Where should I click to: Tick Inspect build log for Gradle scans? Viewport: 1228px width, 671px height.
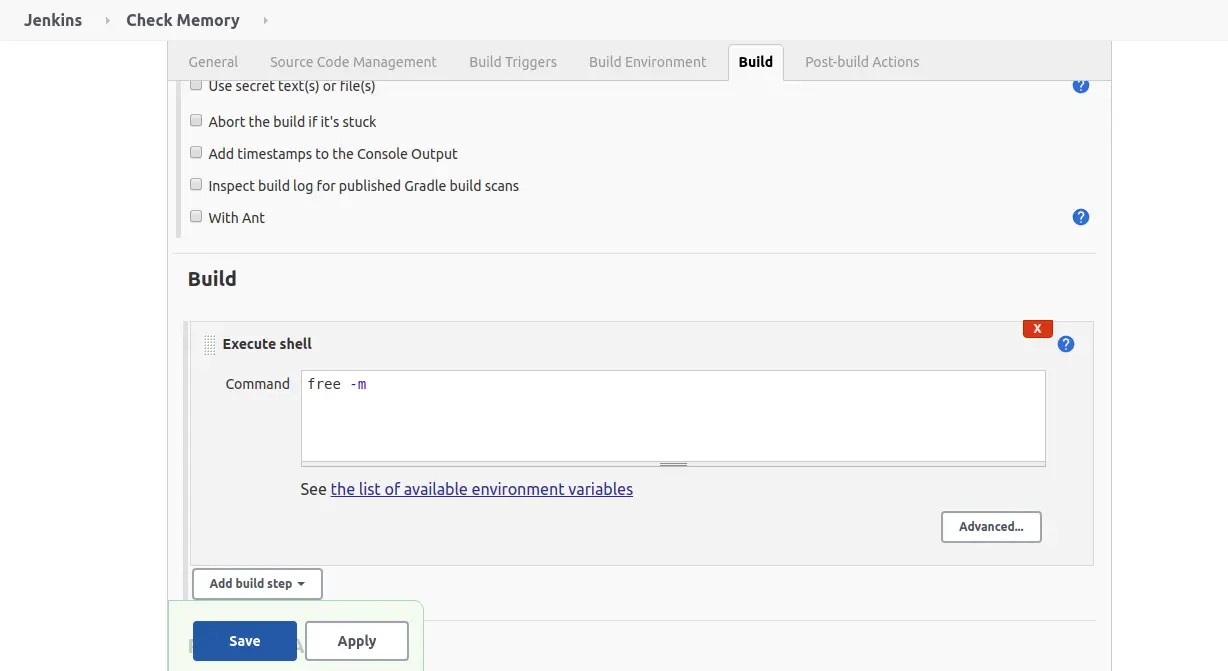(196, 185)
